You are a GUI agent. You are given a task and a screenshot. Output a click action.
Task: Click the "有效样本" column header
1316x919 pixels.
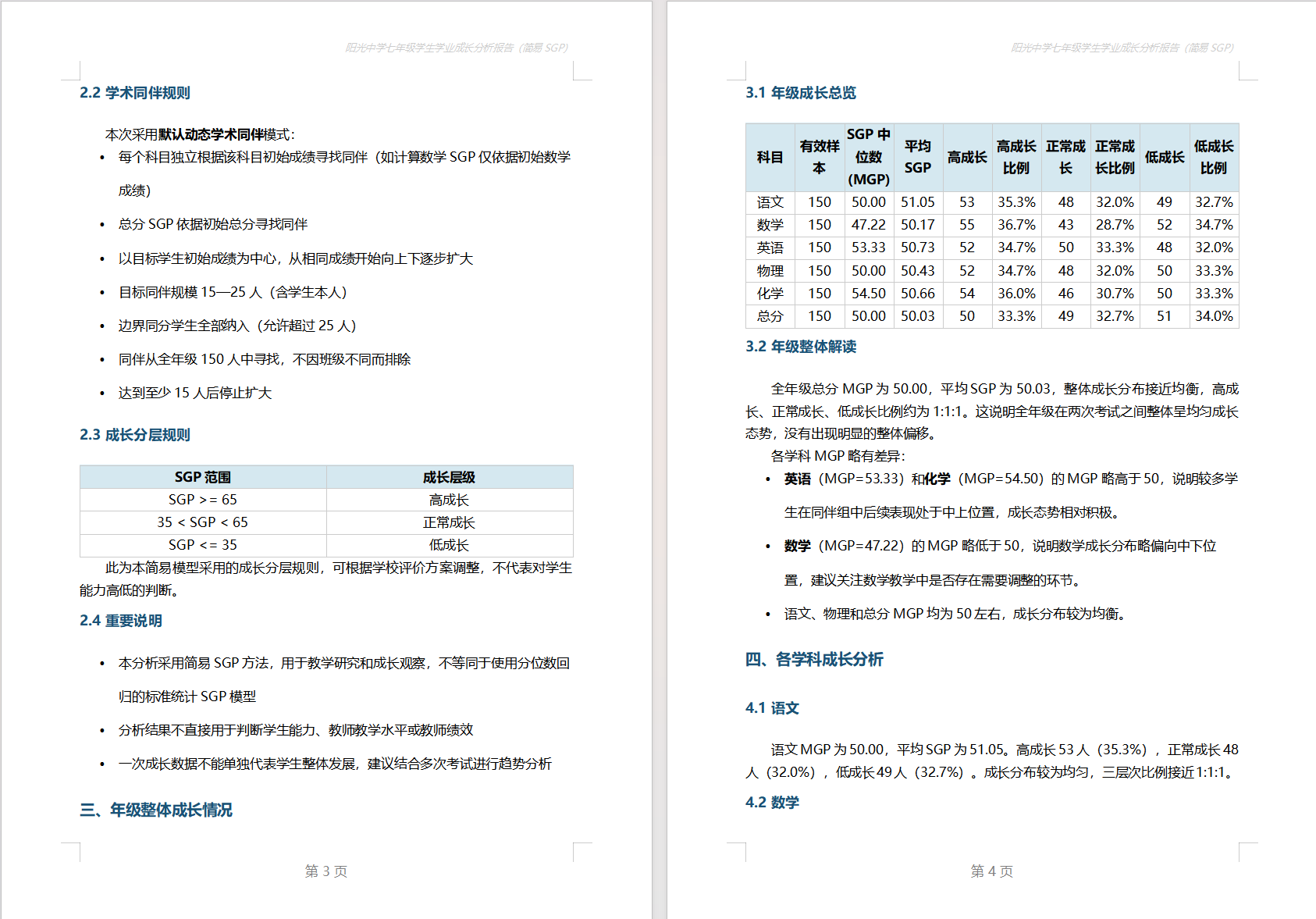tap(820, 158)
